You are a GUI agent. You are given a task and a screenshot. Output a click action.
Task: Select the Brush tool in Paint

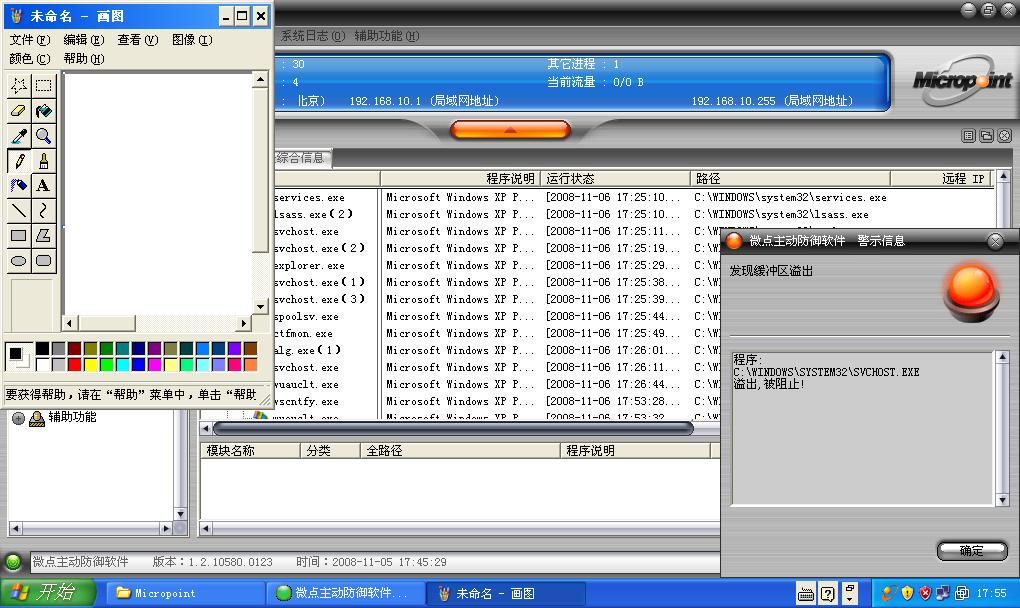44,161
